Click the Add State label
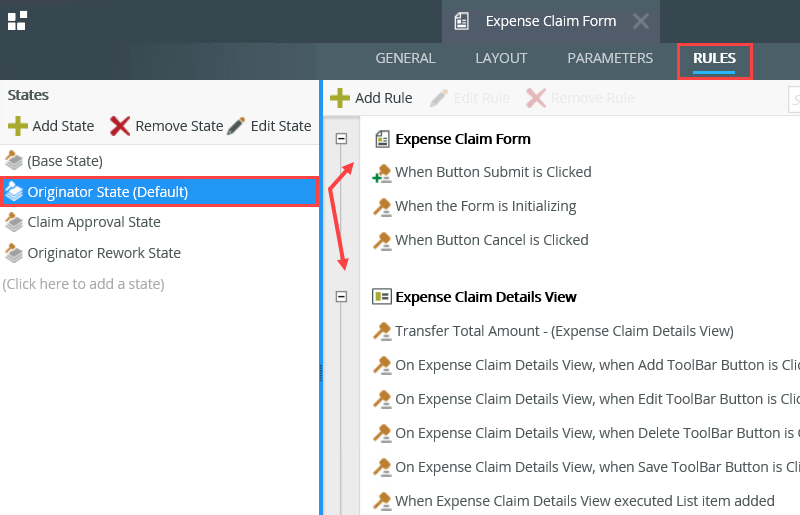The width and height of the screenshot is (800, 515). click(63, 126)
